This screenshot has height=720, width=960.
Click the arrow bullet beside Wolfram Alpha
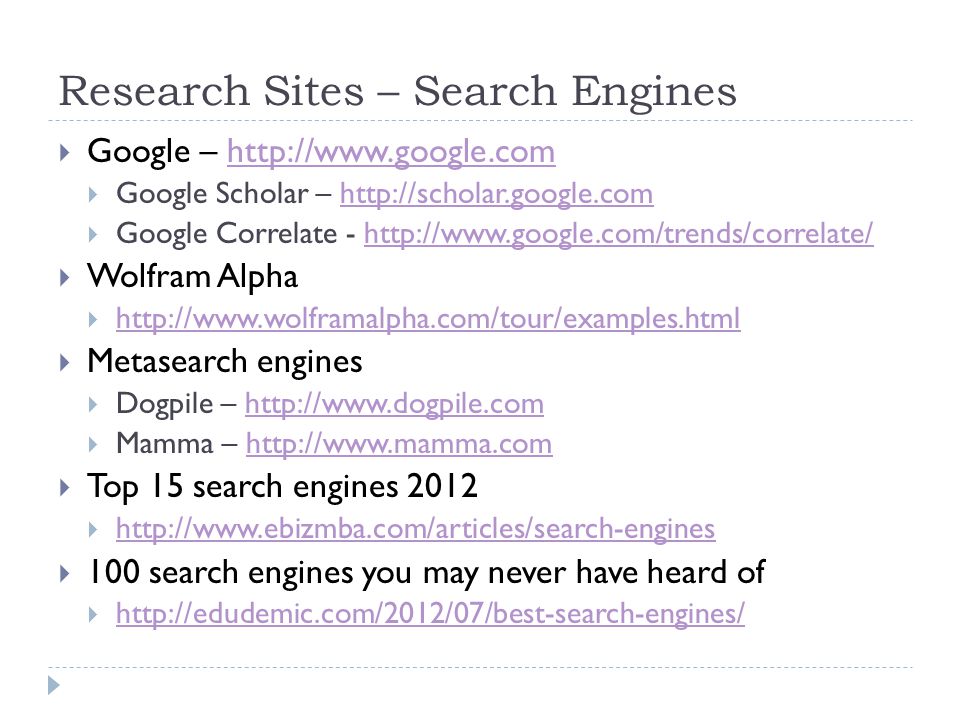64,277
